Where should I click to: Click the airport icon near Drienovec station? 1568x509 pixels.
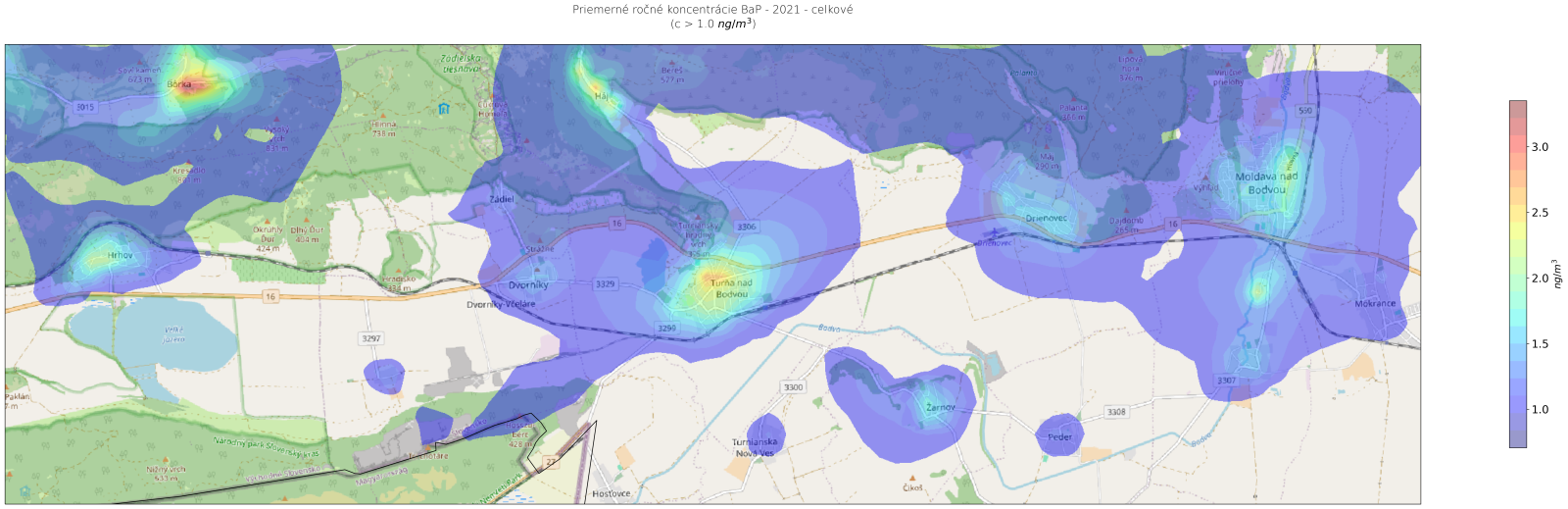[x=994, y=233]
